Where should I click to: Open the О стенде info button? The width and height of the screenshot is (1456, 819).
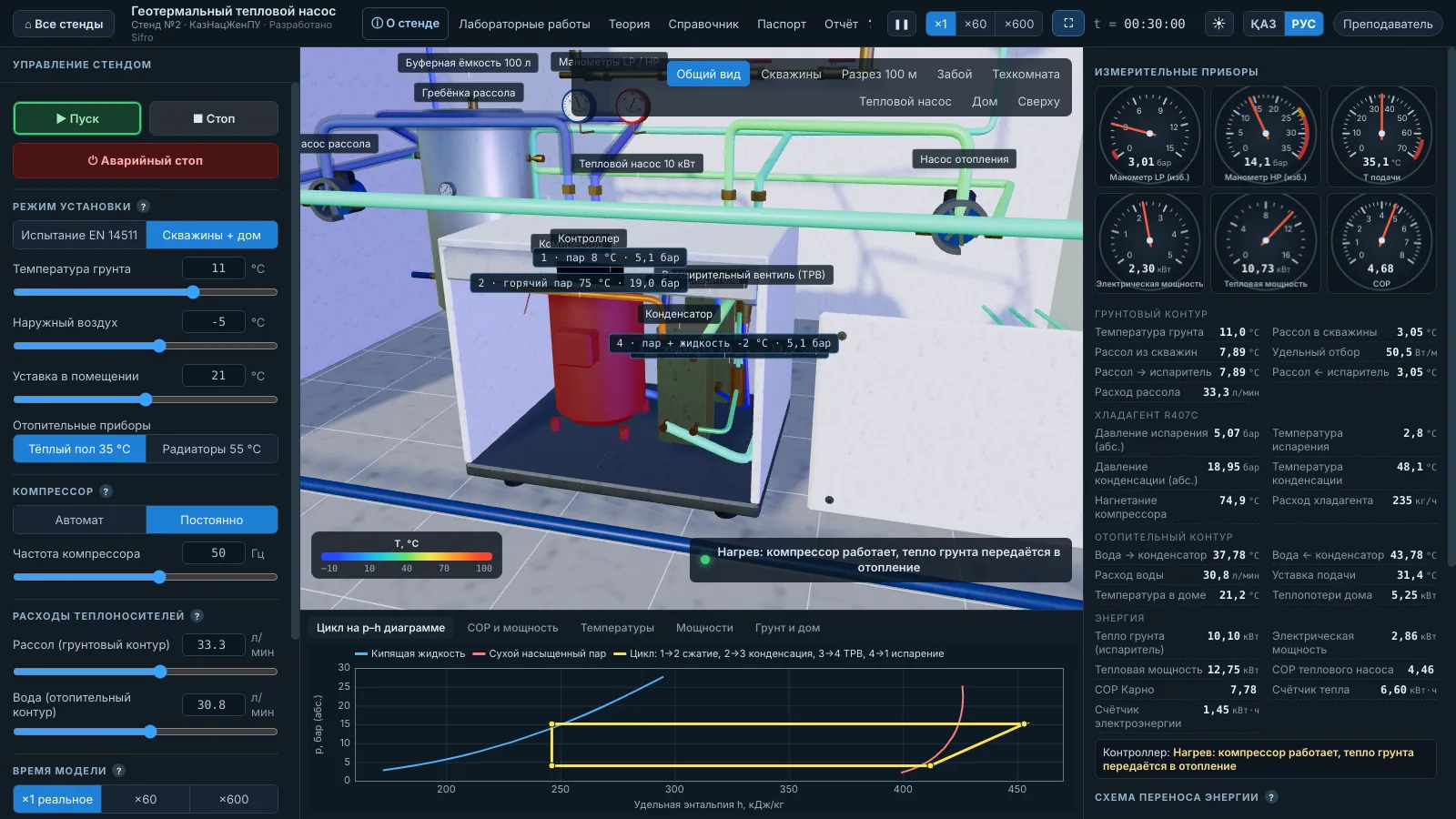coord(405,24)
